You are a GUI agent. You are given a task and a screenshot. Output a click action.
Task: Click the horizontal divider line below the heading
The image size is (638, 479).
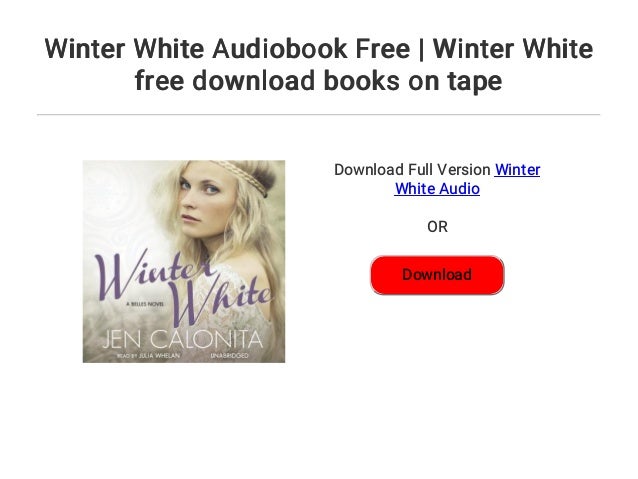tap(319, 115)
